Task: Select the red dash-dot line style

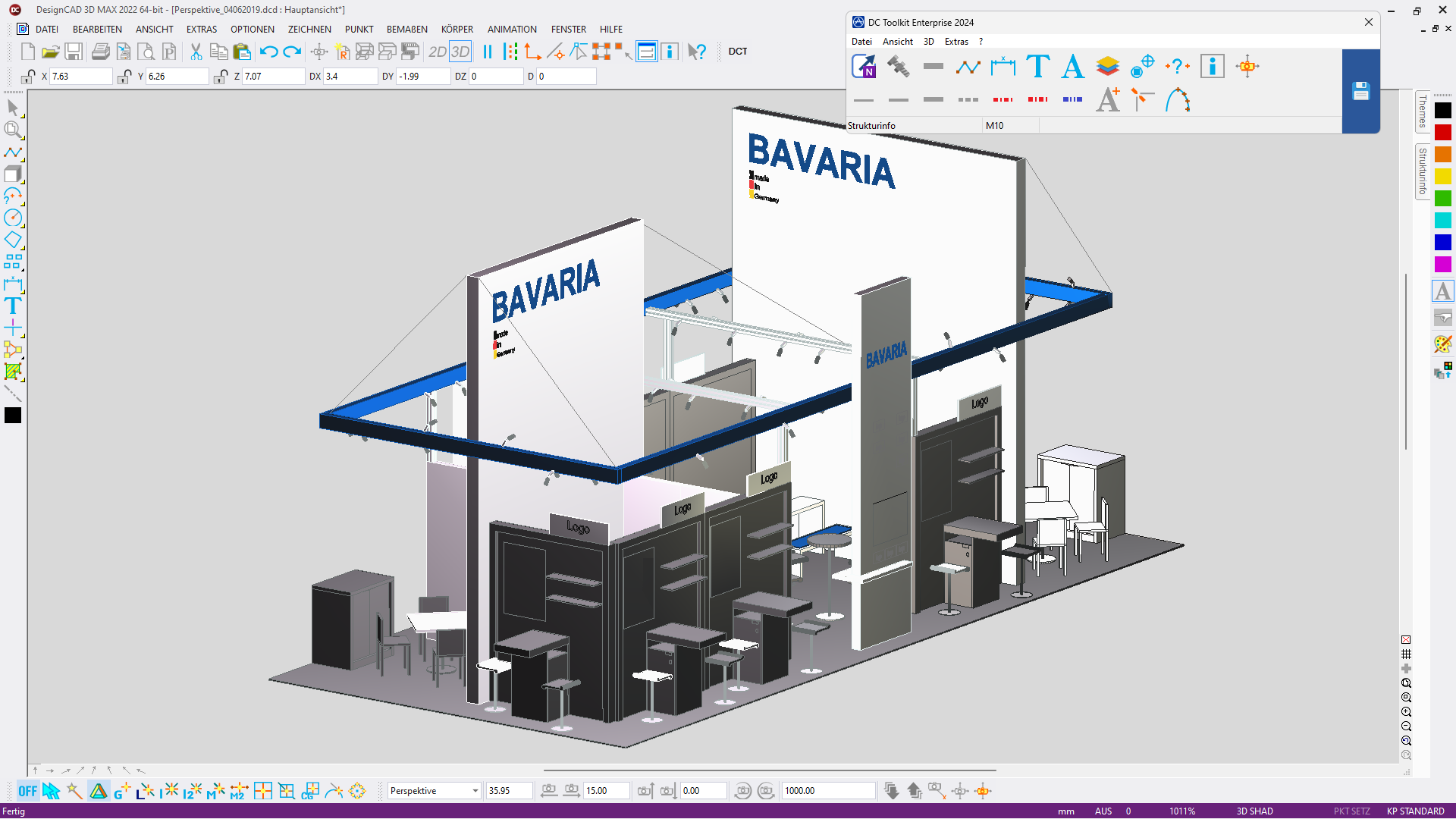Action: pos(1003,99)
